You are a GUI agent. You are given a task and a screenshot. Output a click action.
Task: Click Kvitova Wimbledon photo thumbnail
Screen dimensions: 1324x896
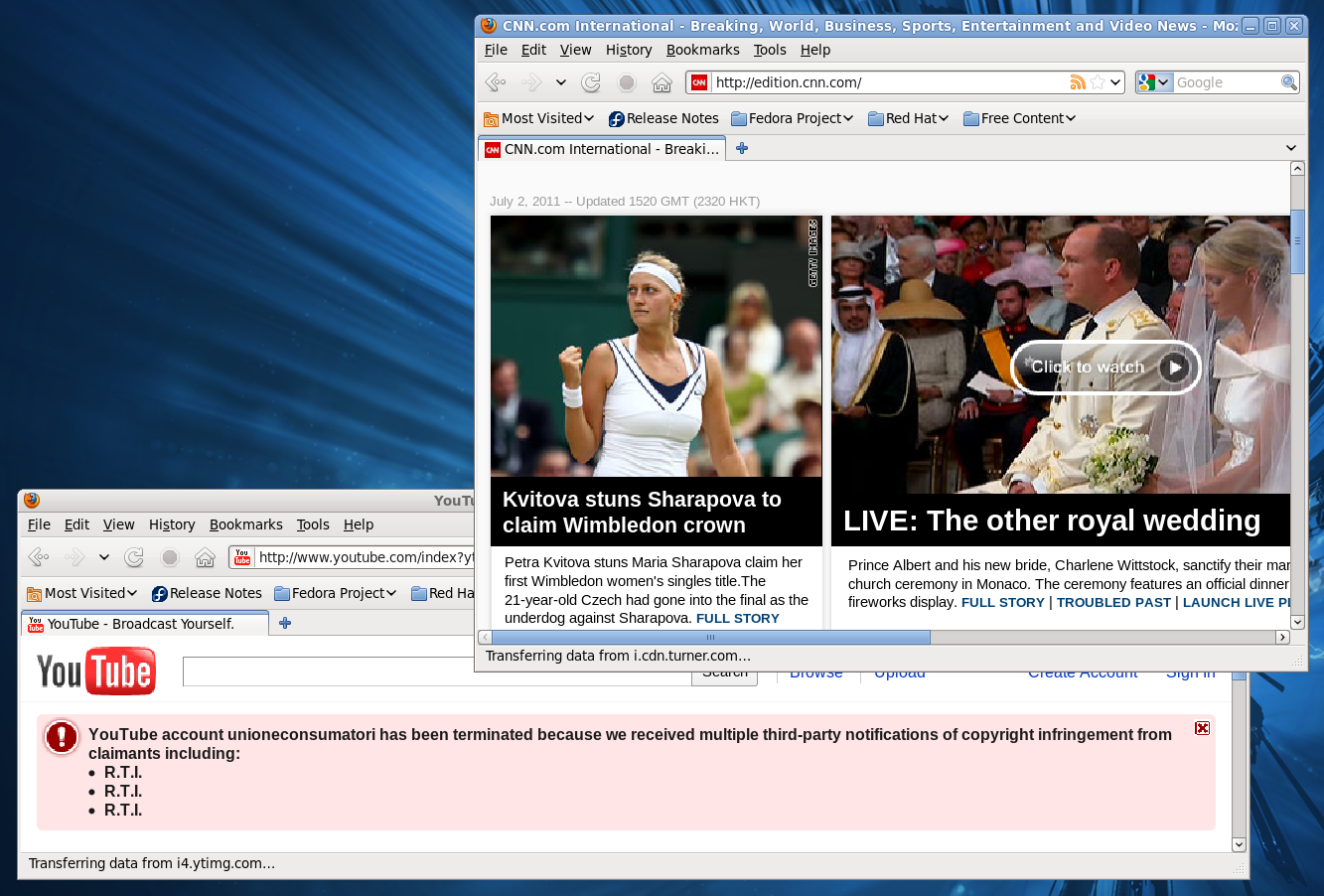(x=657, y=347)
